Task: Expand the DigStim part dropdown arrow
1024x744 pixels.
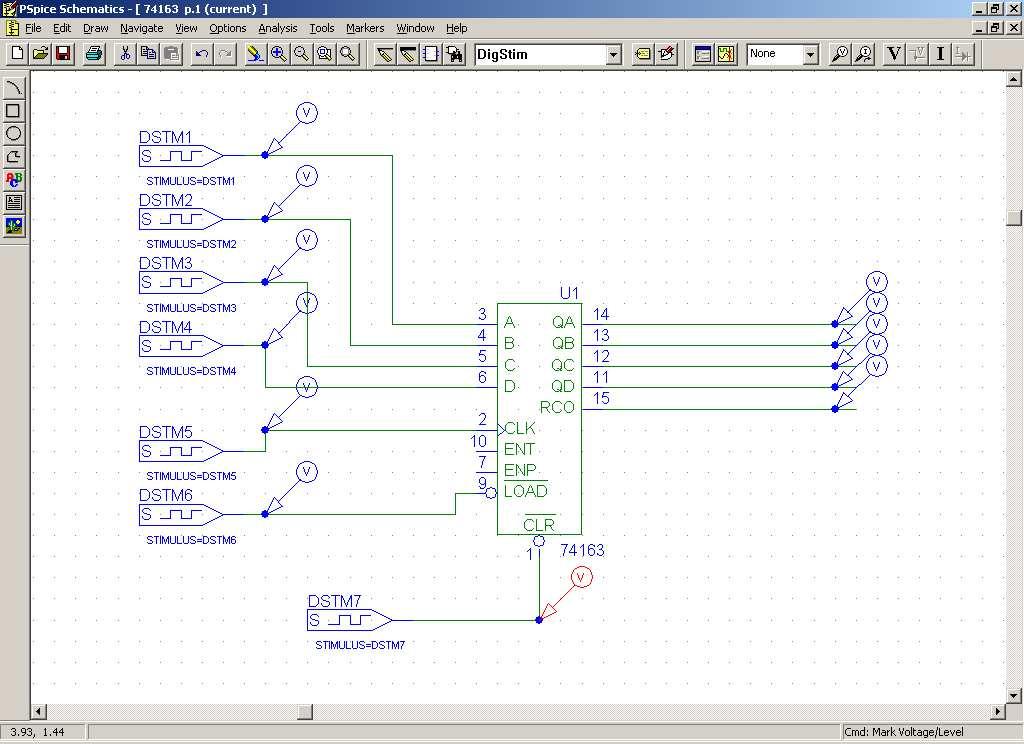Action: tap(613, 55)
